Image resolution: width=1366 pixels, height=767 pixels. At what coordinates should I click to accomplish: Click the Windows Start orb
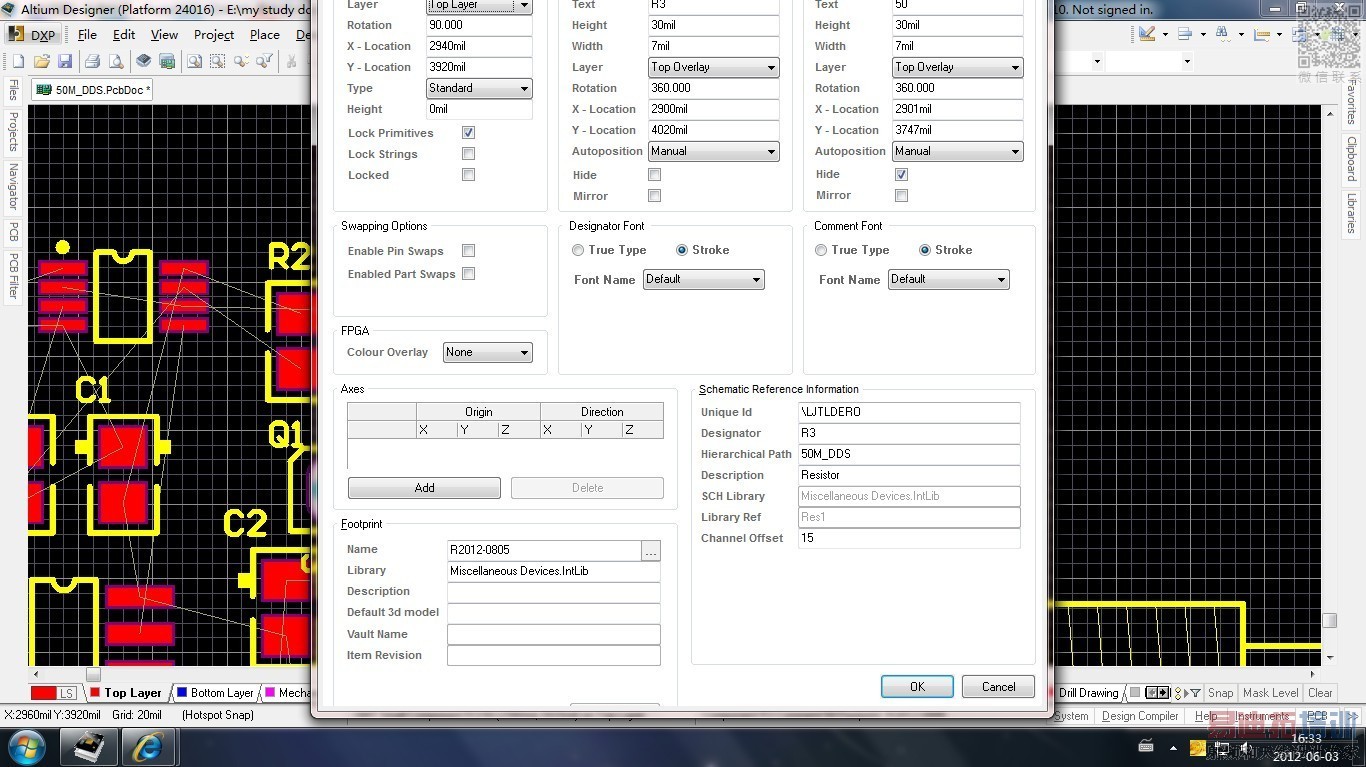tap(26, 747)
